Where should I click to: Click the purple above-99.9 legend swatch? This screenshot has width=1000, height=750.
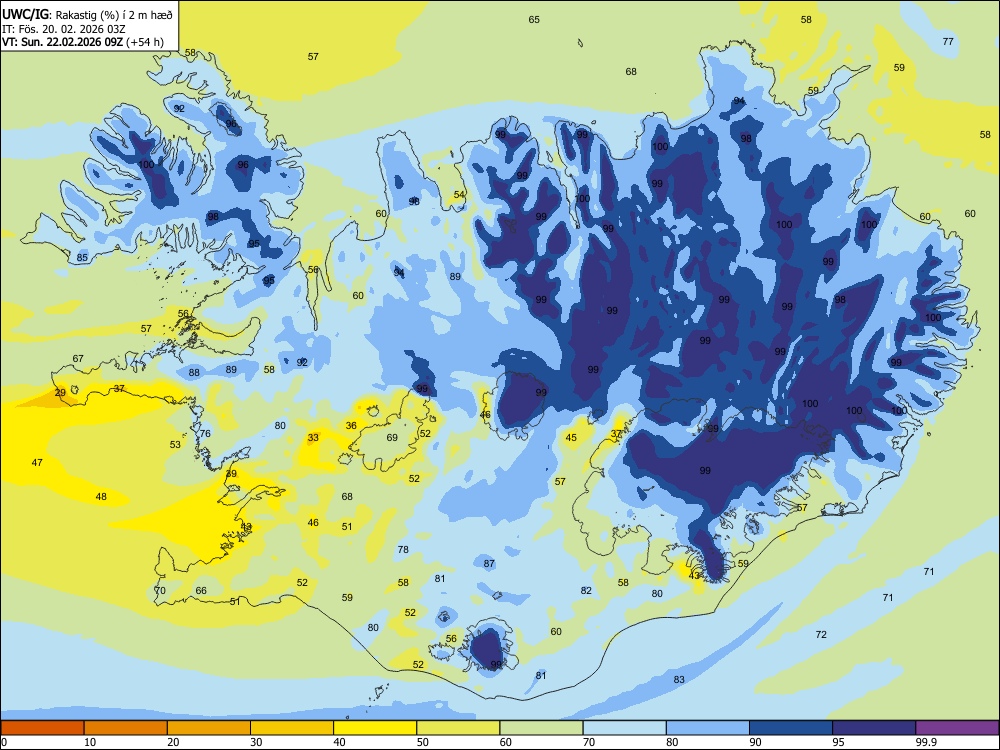[x=957, y=728]
